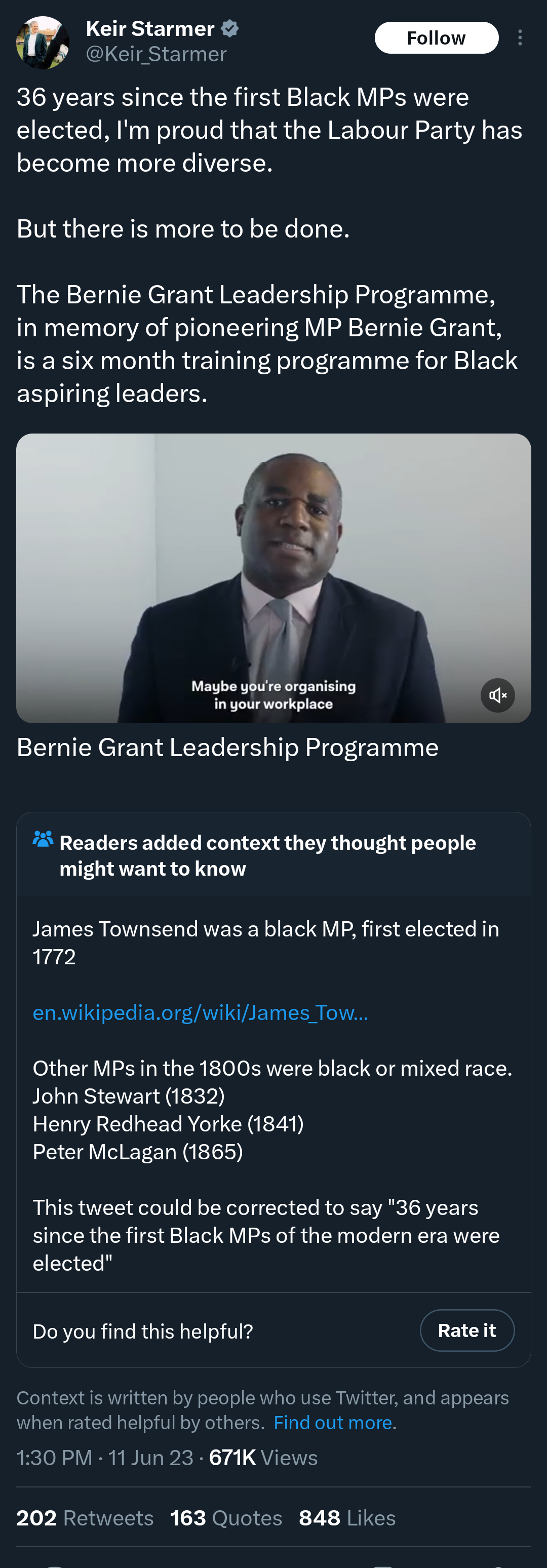Viewport: 547px width, 1568px height.
Task: Click the community notes people icon
Action: coord(43,839)
